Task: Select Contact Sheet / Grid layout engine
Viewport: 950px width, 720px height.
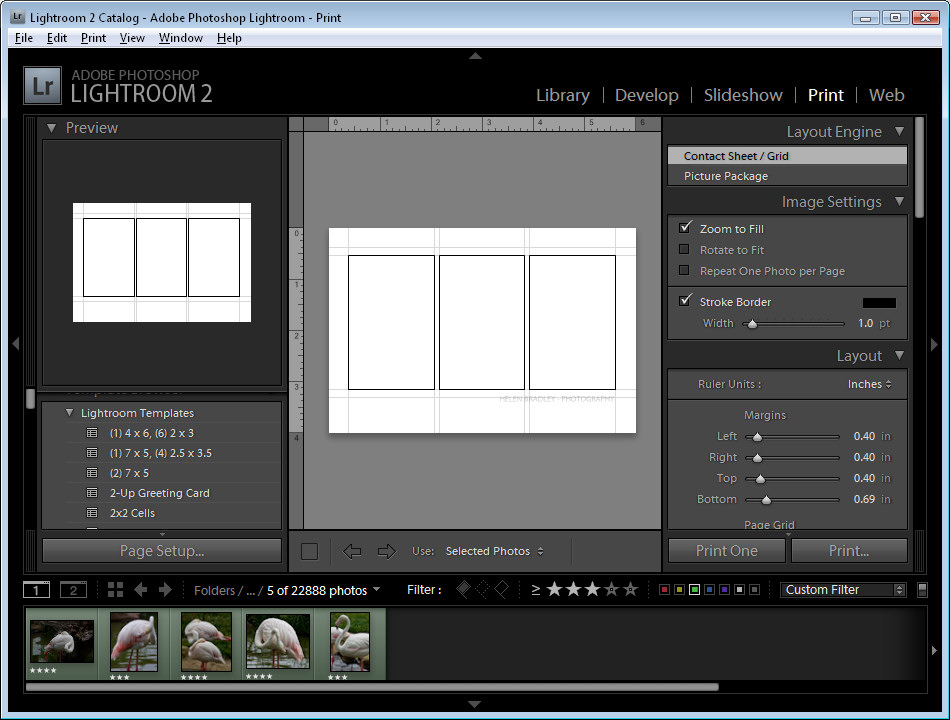Action: pyautogui.click(x=787, y=156)
